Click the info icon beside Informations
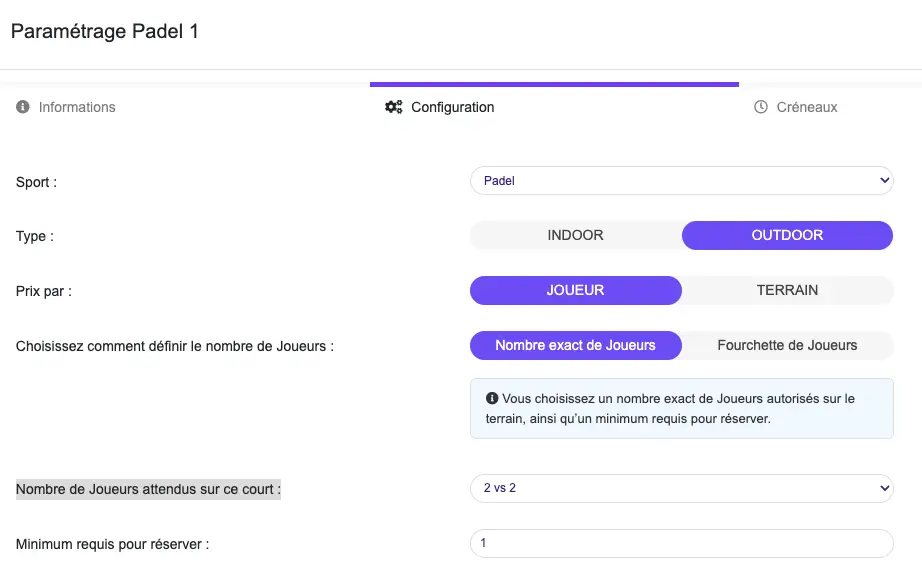This screenshot has width=922, height=579. (x=23, y=107)
